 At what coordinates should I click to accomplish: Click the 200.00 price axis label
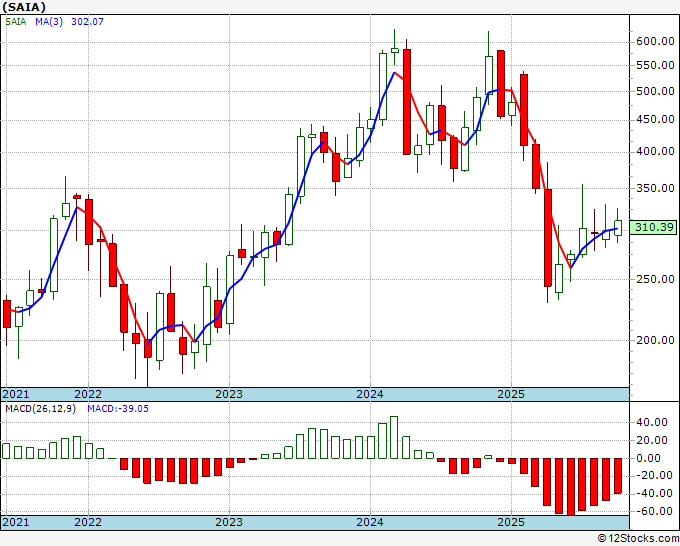(655, 340)
